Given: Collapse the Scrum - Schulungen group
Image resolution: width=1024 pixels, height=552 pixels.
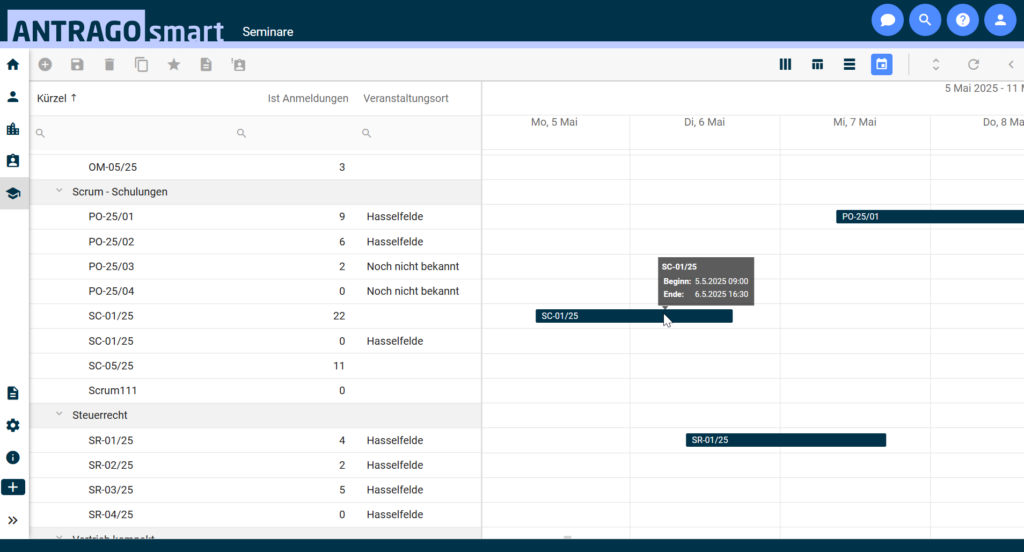Looking at the screenshot, I should 59,191.
